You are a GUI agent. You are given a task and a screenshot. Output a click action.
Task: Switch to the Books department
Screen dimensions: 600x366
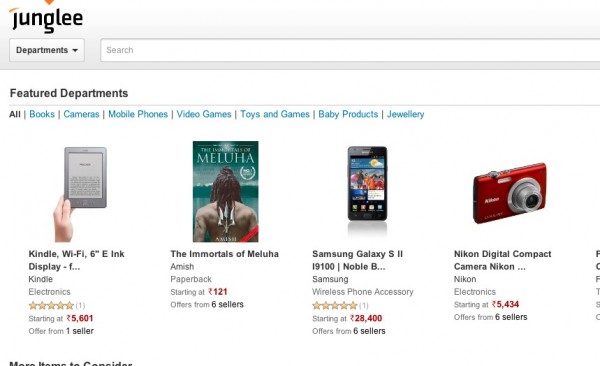pyautogui.click(x=42, y=114)
